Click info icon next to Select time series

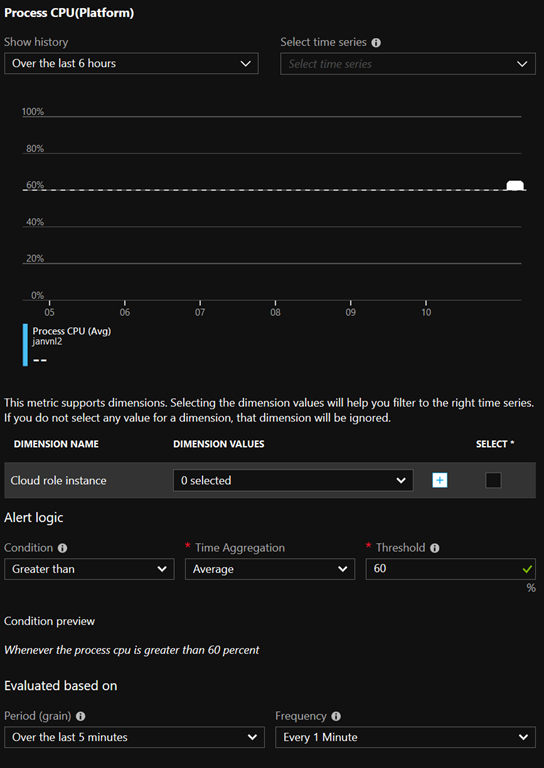(376, 43)
